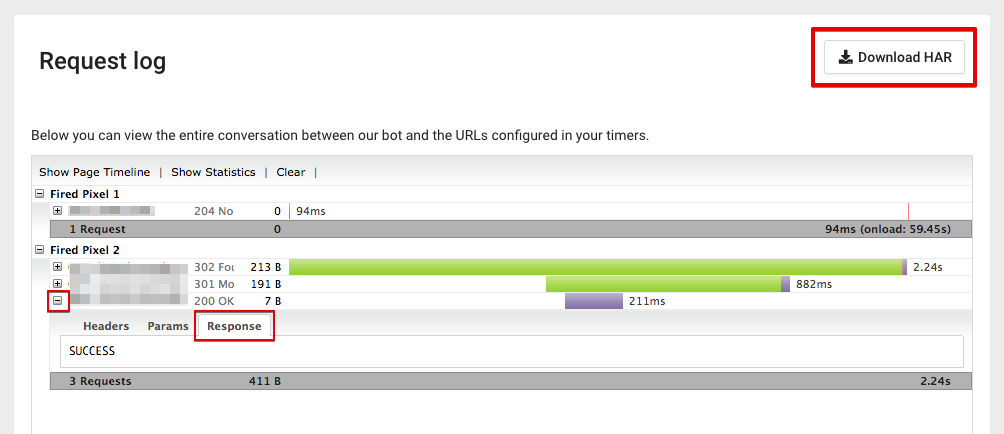The image size is (1004, 434).
Task: Click the Show Page Timeline link
Action: click(x=94, y=172)
